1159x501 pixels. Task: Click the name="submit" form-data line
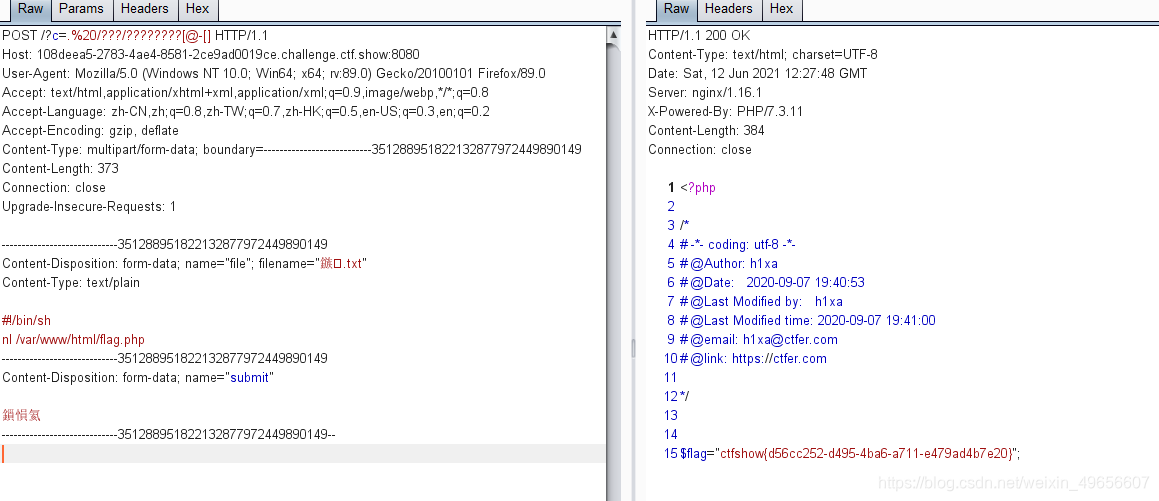[x=138, y=378]
